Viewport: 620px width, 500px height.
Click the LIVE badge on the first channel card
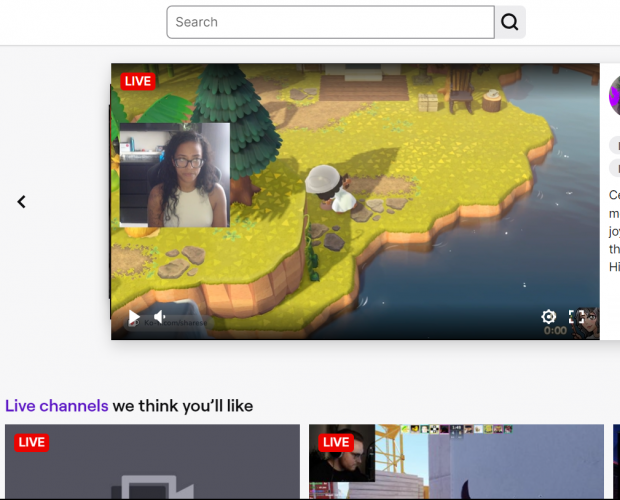coord(32,442)
